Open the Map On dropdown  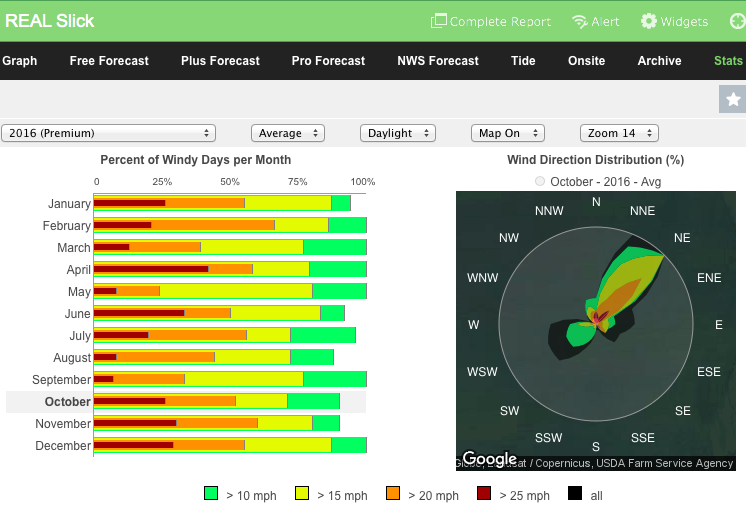pyautogui.click(x=508, y=133)
